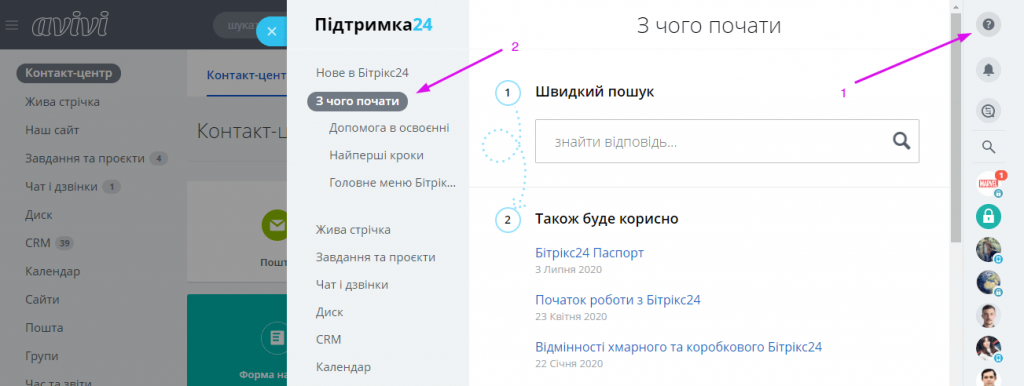This screenshot has width=1024, height=386.
Task: Select 'Нове в Бітрікс24' in help menu
Action: pos(362,72)
